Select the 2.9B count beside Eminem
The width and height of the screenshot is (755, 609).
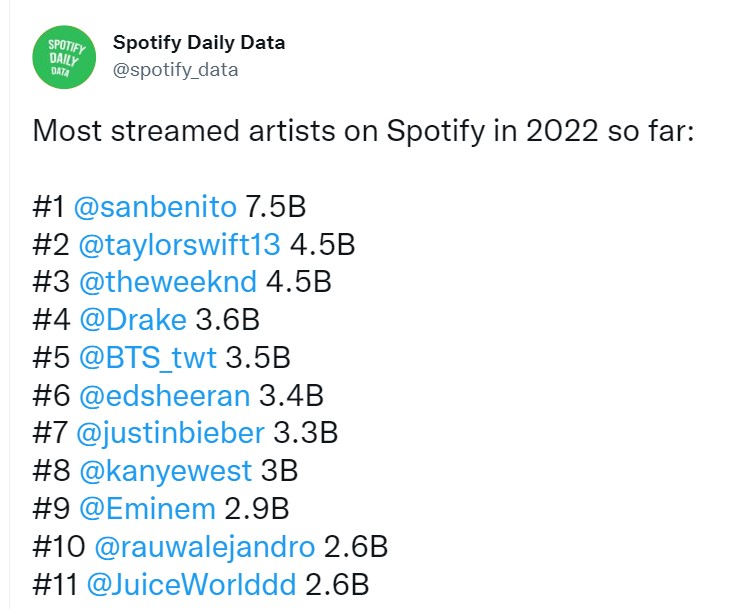(x=257, y=508)
